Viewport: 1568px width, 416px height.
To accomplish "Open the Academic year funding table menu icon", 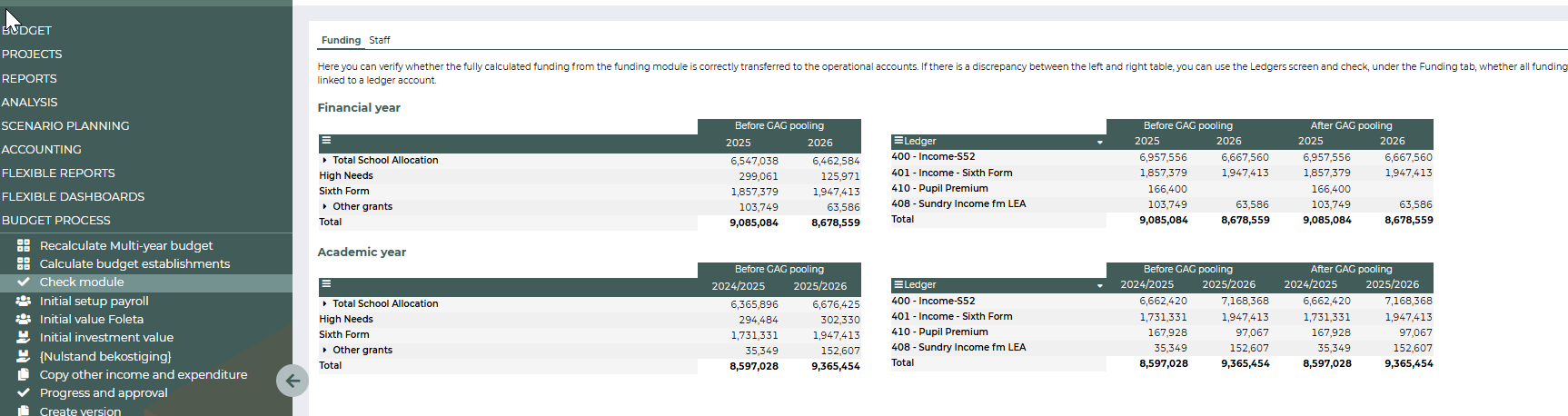I will click(x=326, y=284).
